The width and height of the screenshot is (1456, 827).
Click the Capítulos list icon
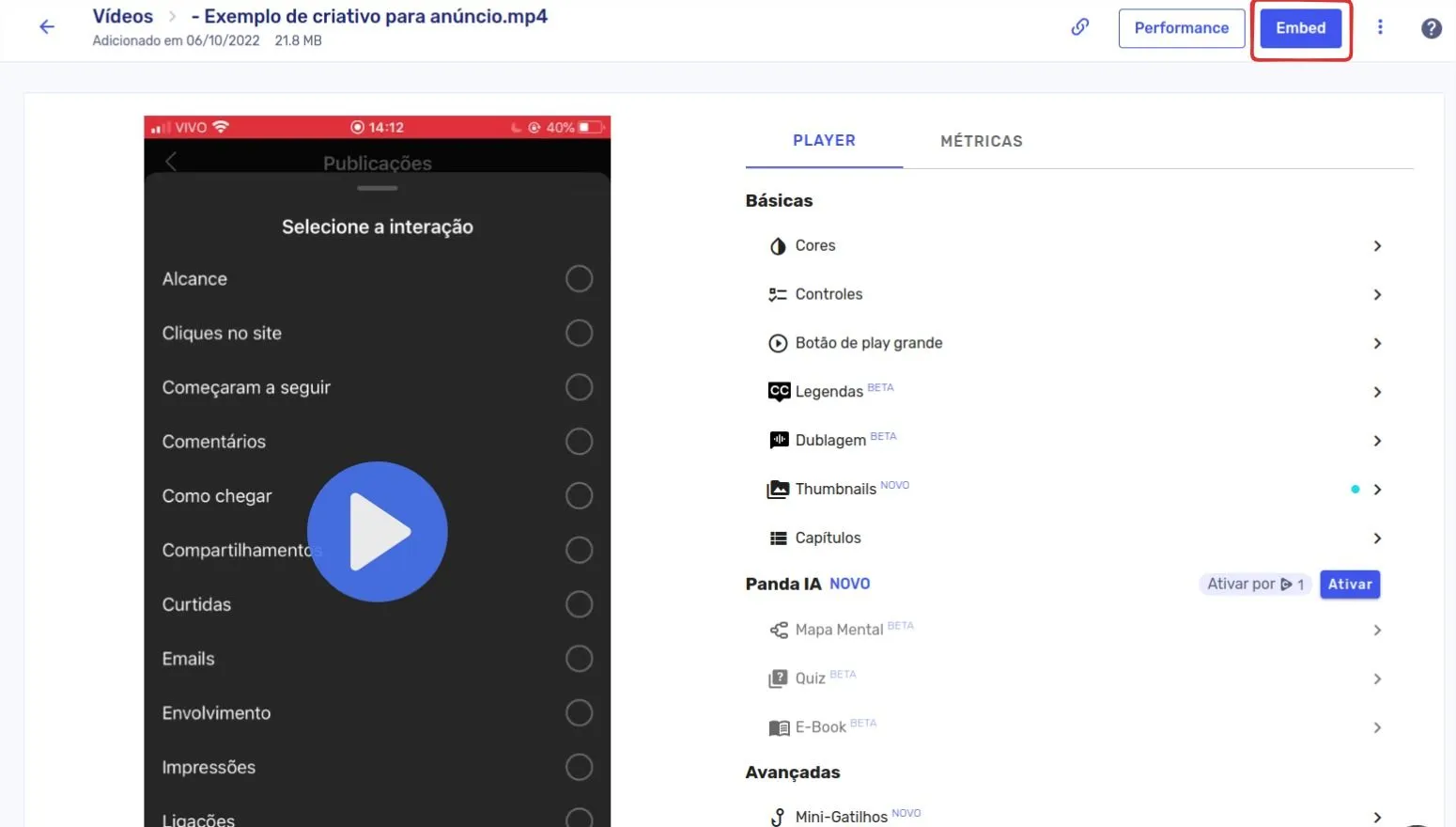[x=778, y=538]
